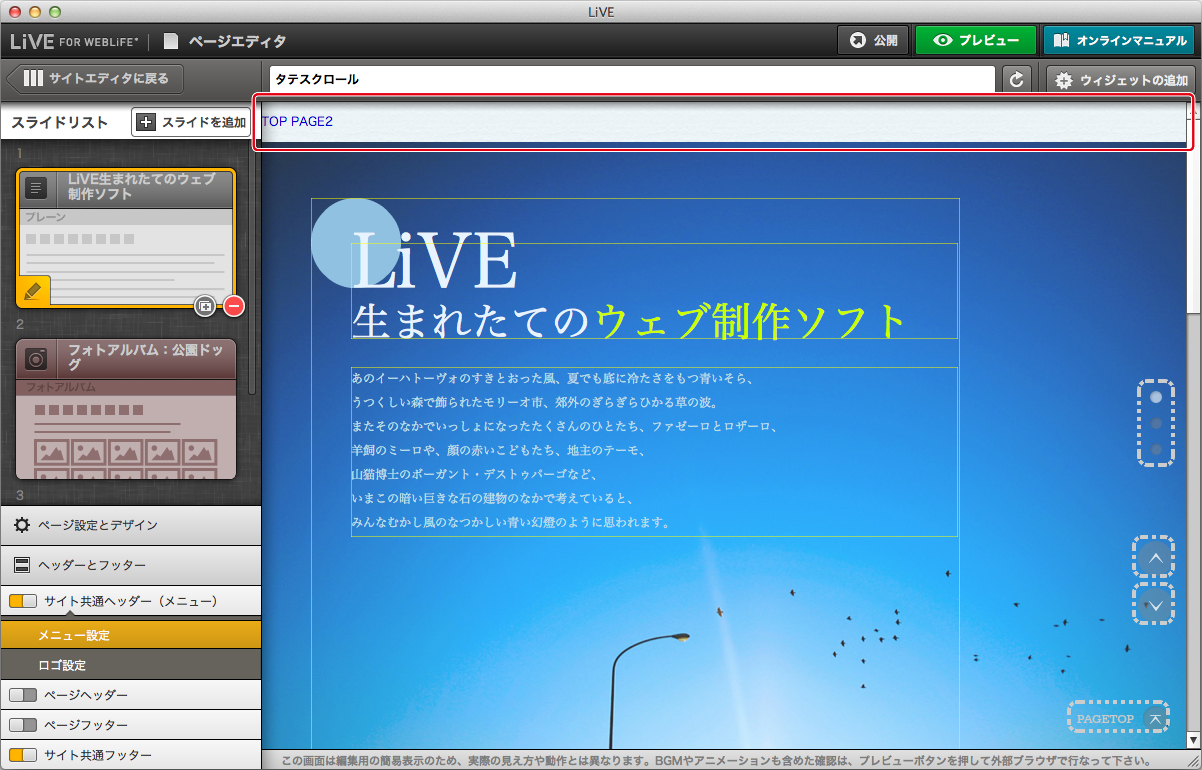The height and width of the screenshot is (770, 1202).
Task: Select メニュー設定 menu item
Action: [130, 635]
